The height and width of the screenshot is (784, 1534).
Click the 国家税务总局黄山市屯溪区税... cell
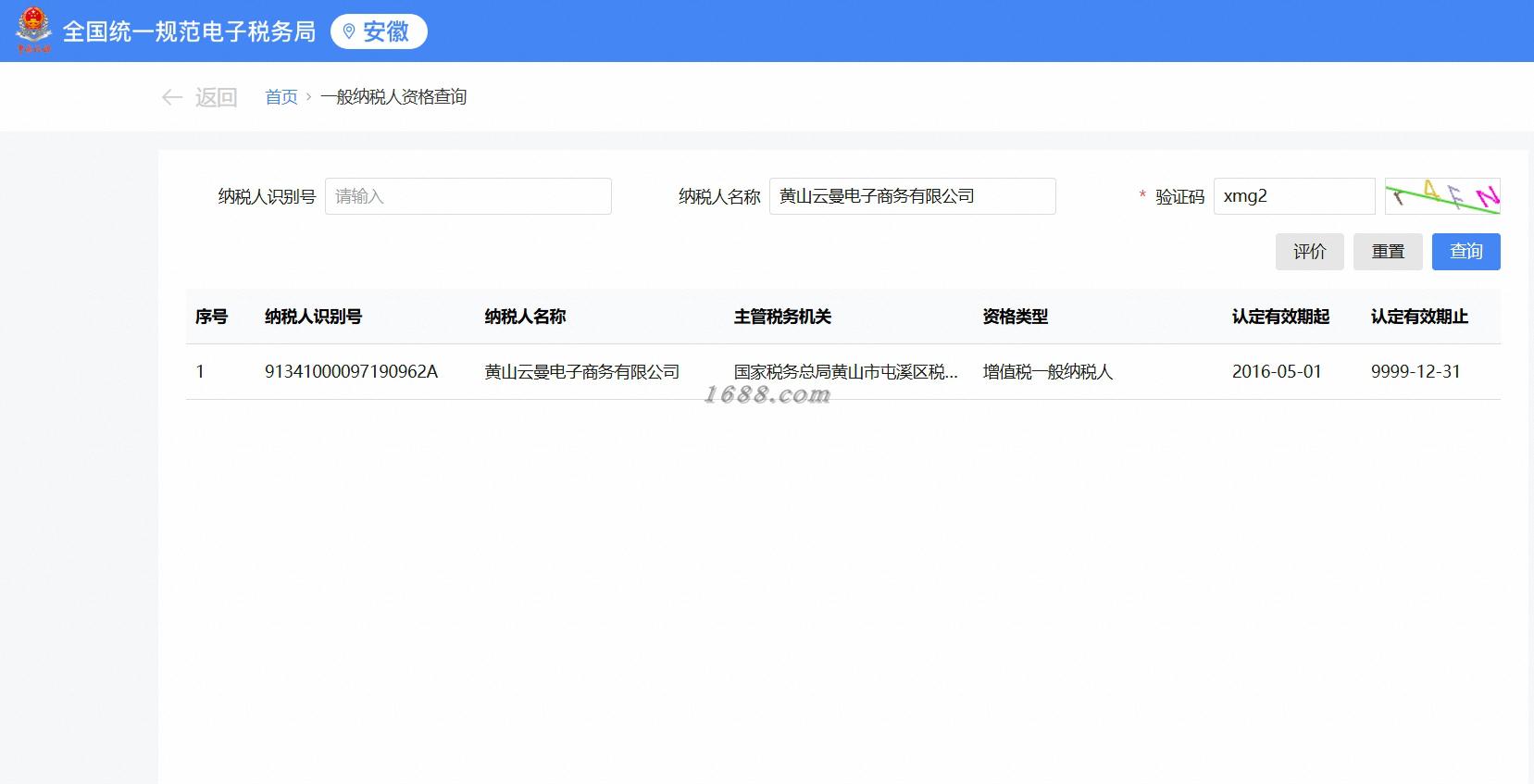coord(846,372)
